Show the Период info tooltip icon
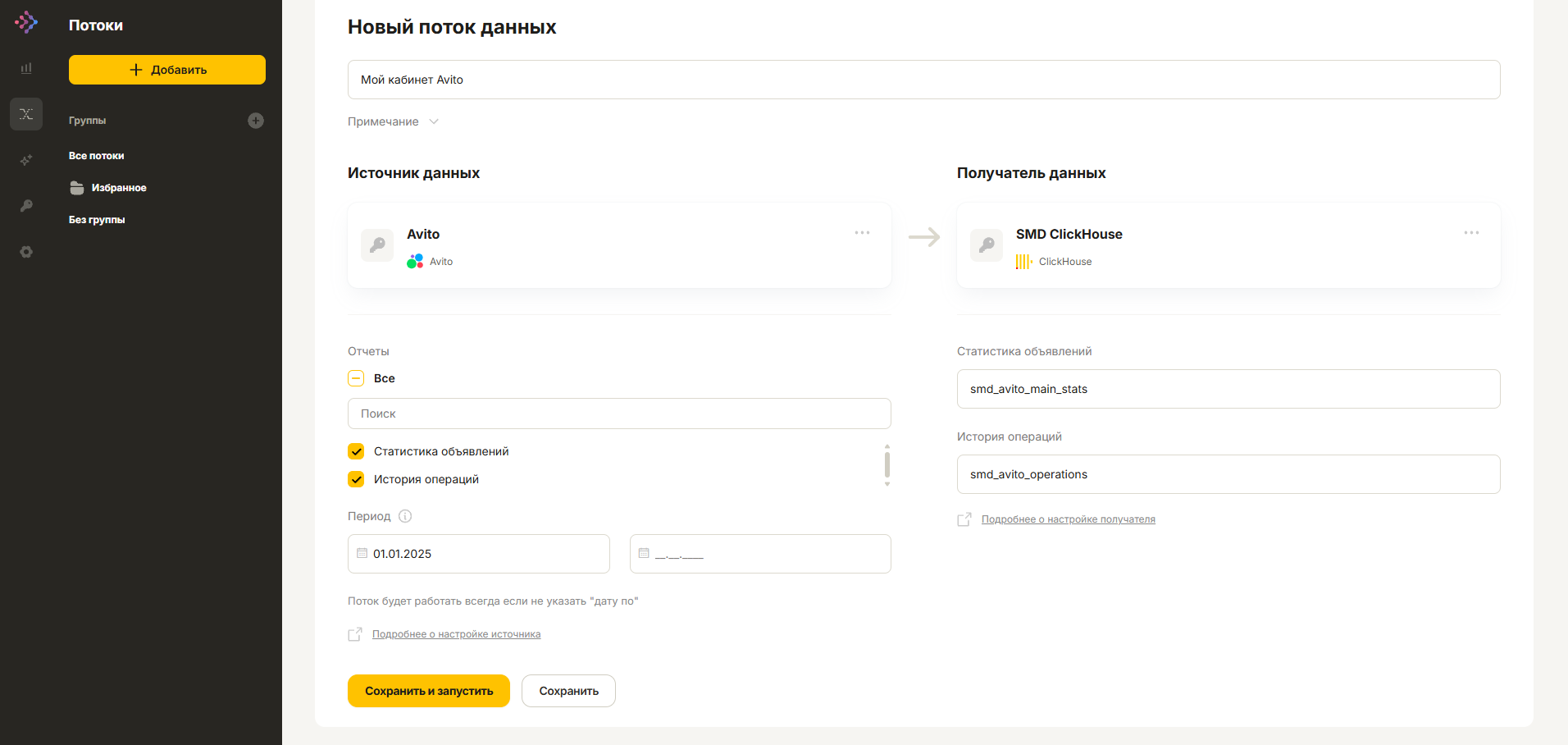The image size is (1568, 745). (x=405, y=516)
